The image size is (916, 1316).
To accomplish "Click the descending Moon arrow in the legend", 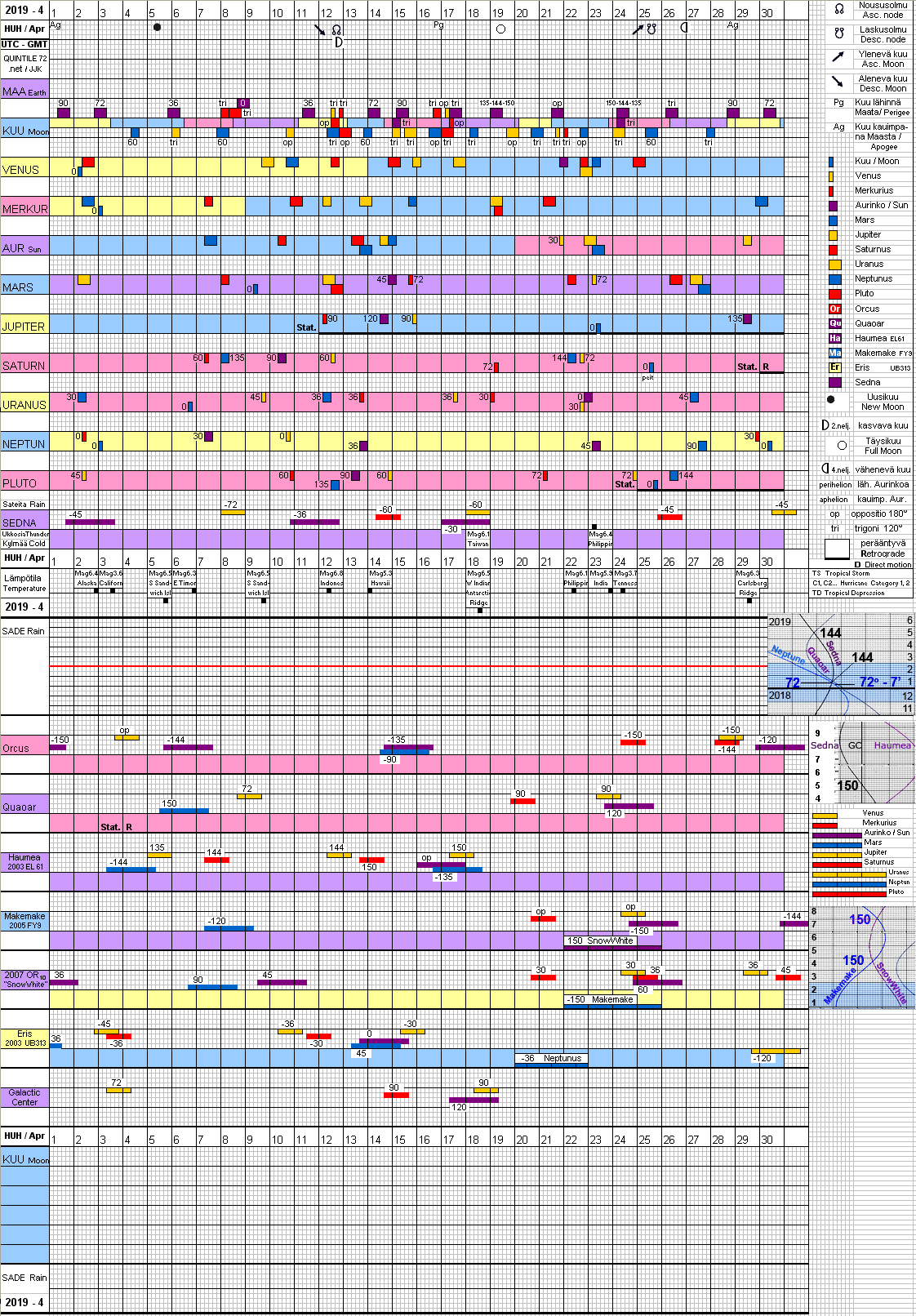I will click(838, 82).
